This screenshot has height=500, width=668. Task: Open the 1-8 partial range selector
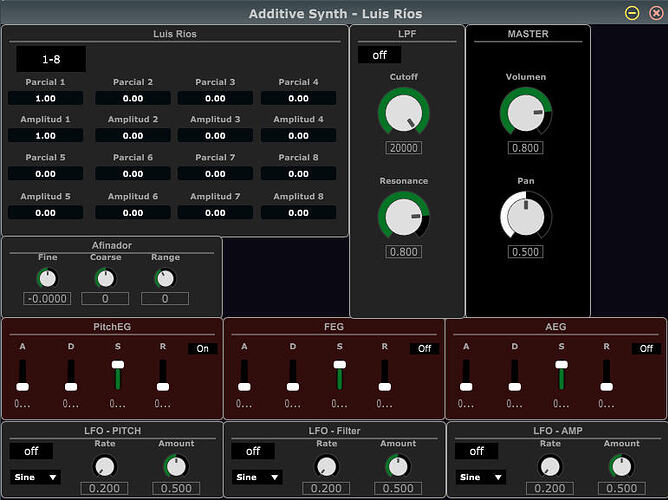click(51, 59)
